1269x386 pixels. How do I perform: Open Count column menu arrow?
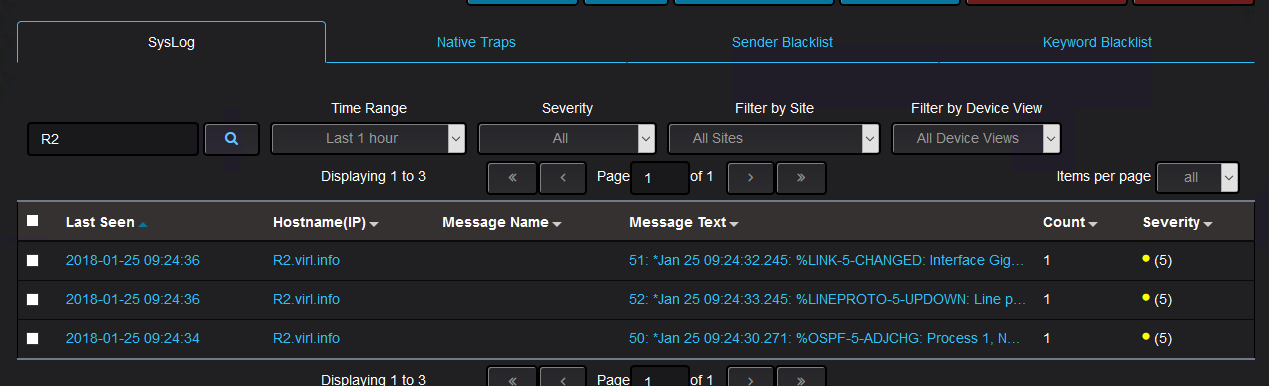click(x=1093, y=224)
